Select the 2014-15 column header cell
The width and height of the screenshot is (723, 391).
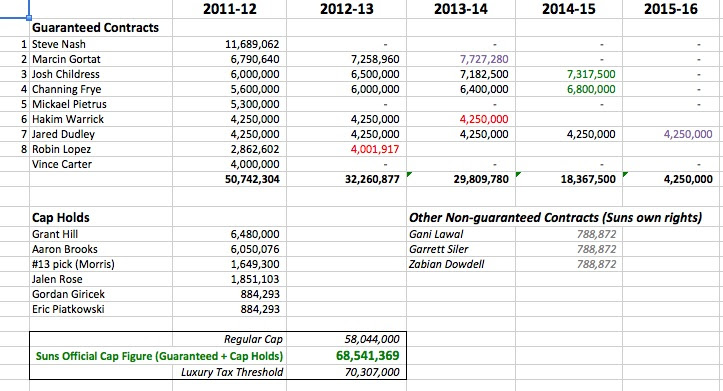click(x=569, y=9)
